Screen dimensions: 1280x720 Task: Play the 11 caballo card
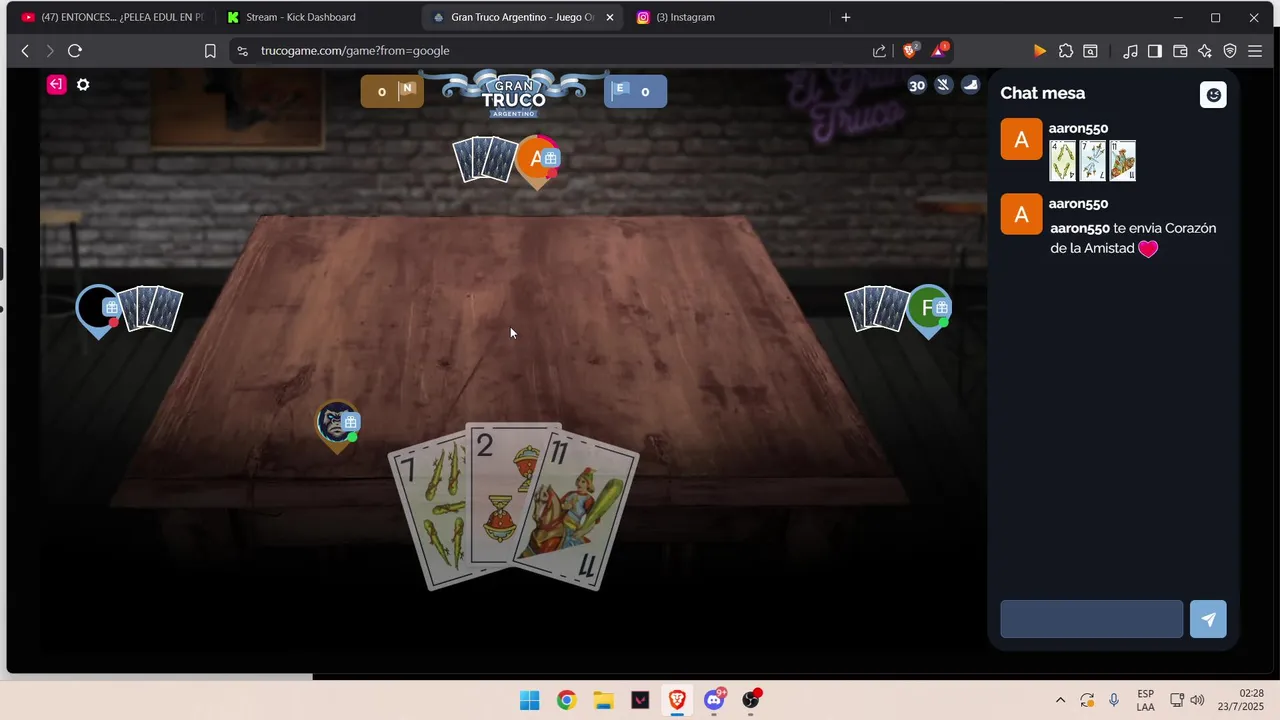578,510
